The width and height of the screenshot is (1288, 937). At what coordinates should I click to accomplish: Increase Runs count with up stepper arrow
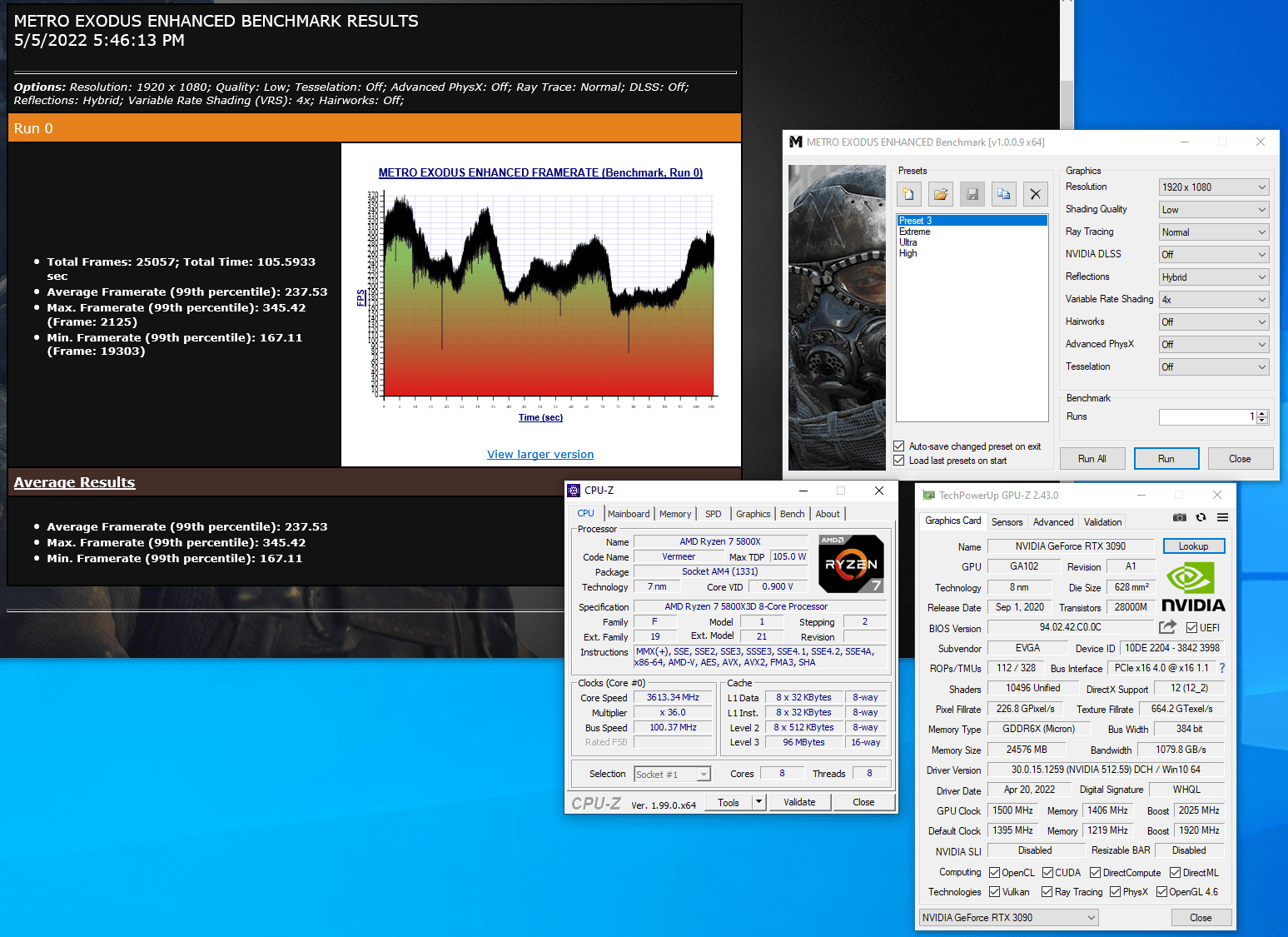tap(1263, 413)
